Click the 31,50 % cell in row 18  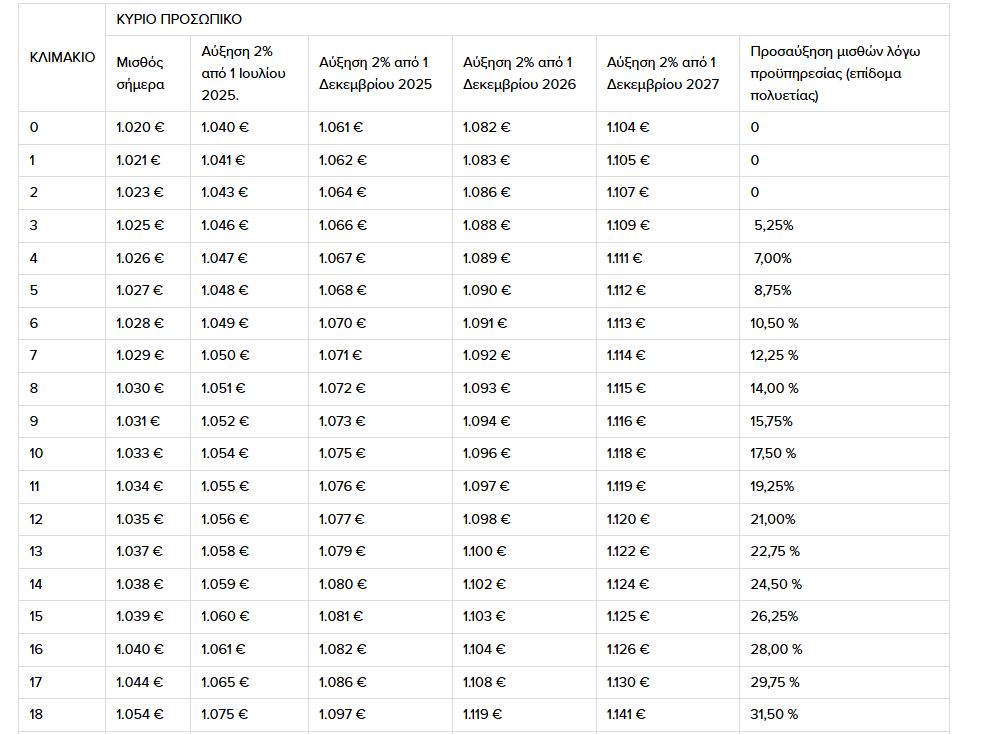pyautogui.click(x=775, y=714)
